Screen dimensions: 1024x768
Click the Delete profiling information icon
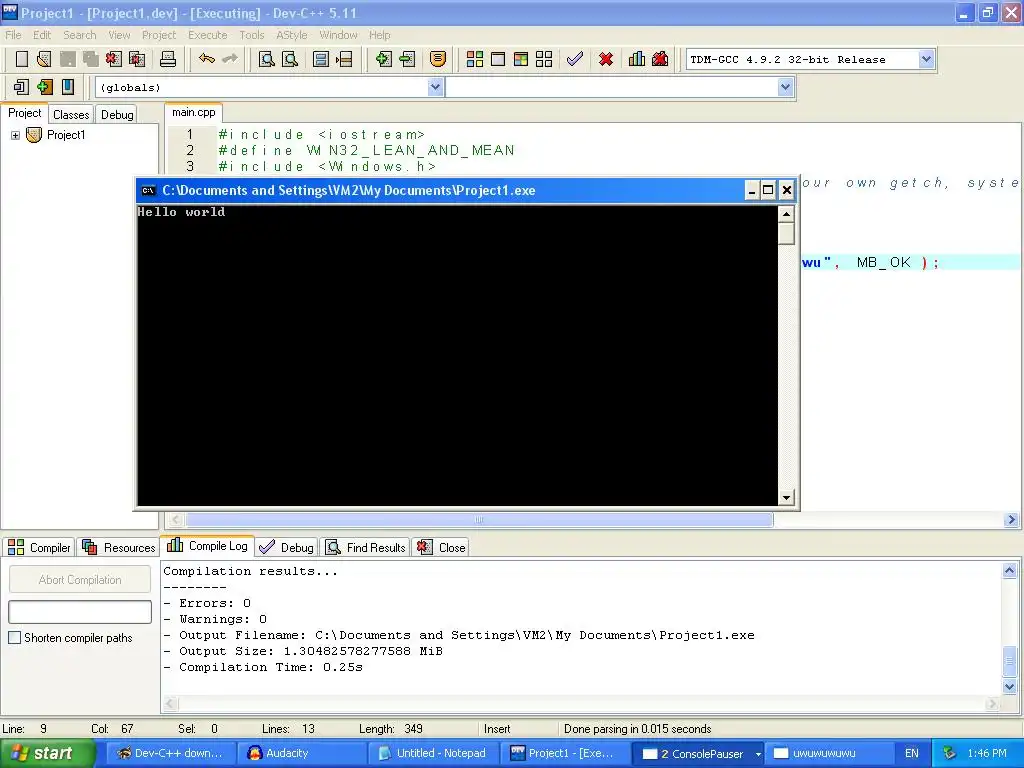pyautogui.click(x=660, y=59)
